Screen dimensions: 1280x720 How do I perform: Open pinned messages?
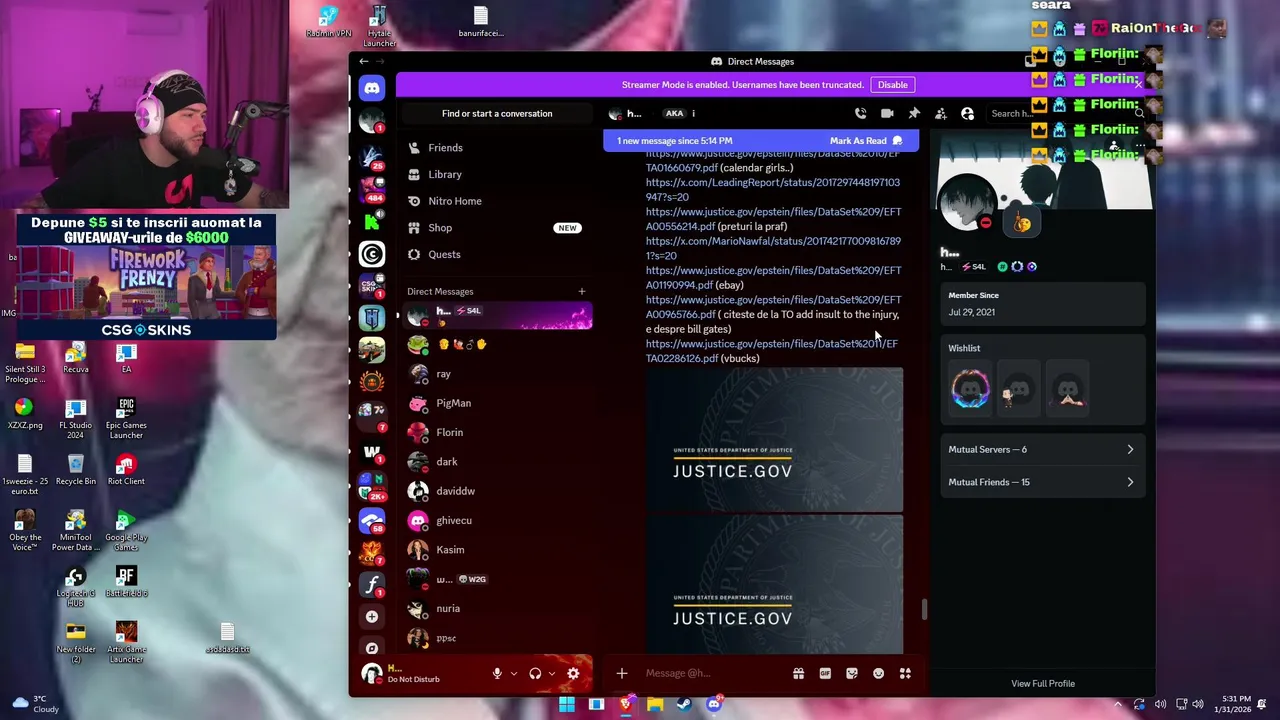914,114
